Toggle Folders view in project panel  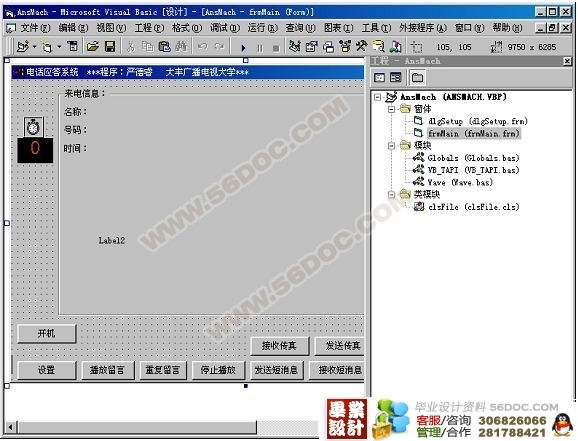point(417,77)
